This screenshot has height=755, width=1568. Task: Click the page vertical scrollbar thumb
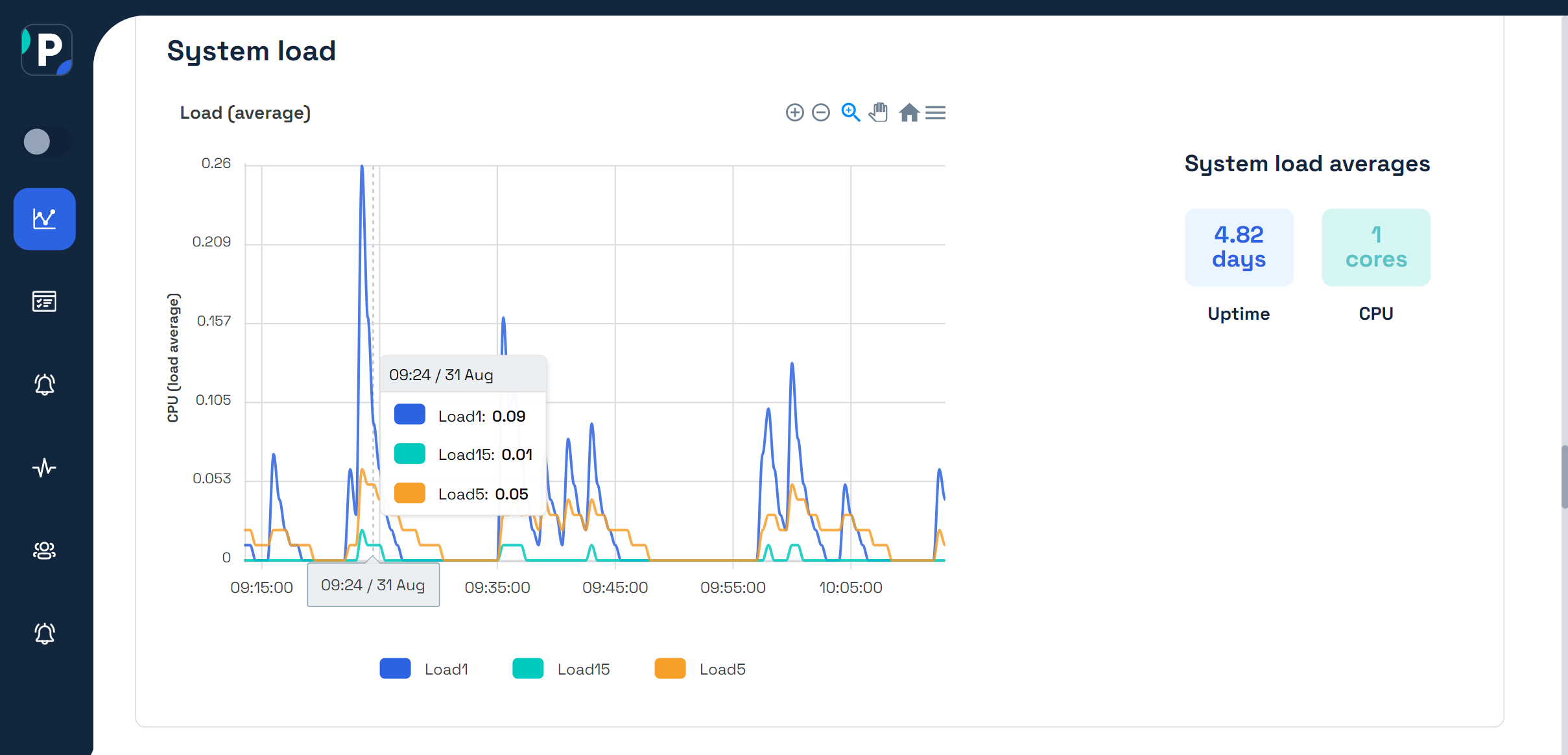coord(1564,477)
